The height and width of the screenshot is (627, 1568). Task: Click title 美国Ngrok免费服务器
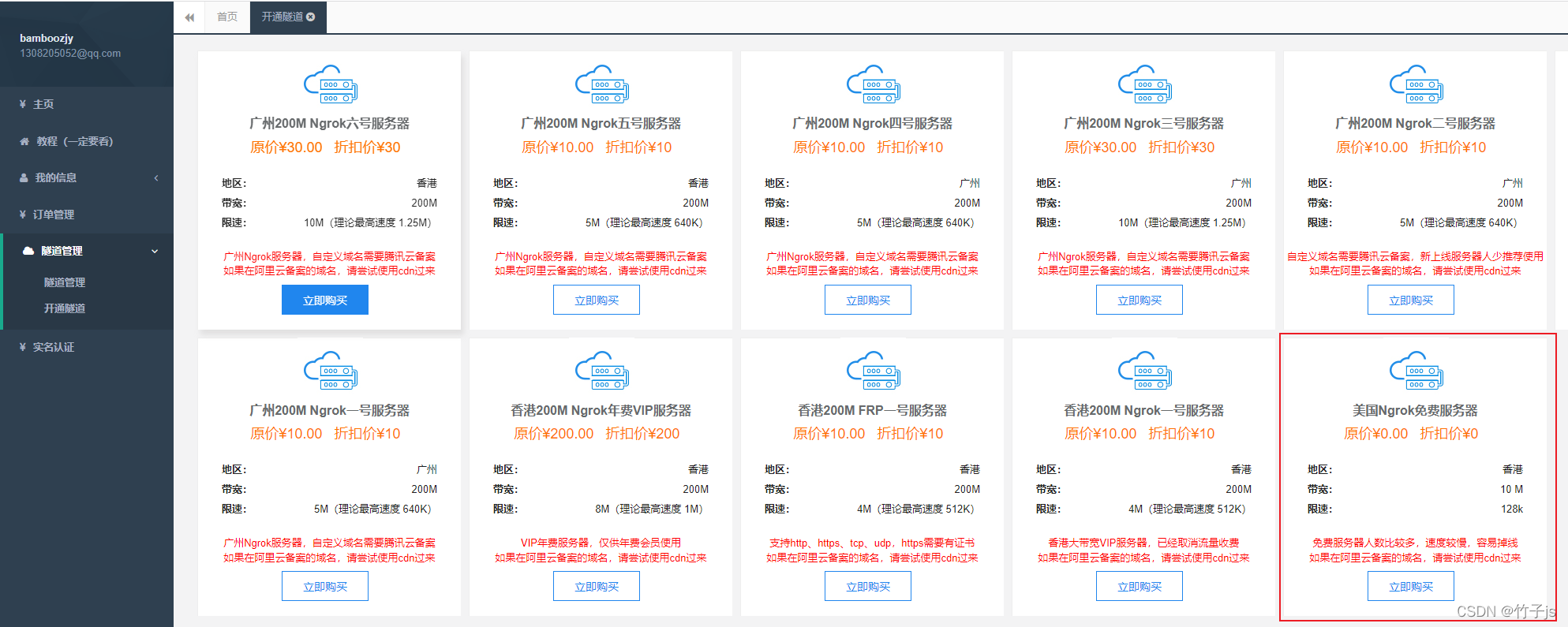1415,410
